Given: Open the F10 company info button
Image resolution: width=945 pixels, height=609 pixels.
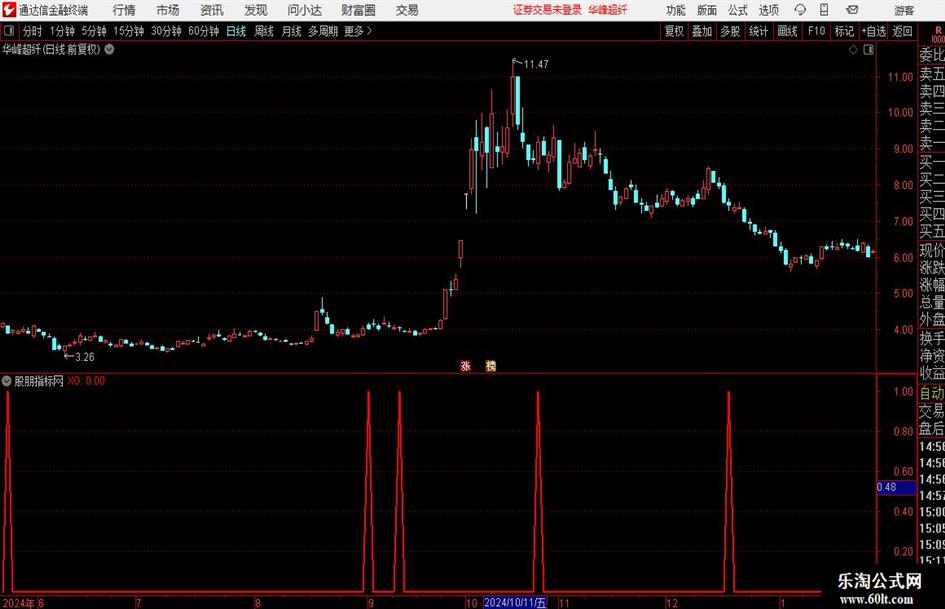Looking at the screenshot, I should tap(817, 31).
